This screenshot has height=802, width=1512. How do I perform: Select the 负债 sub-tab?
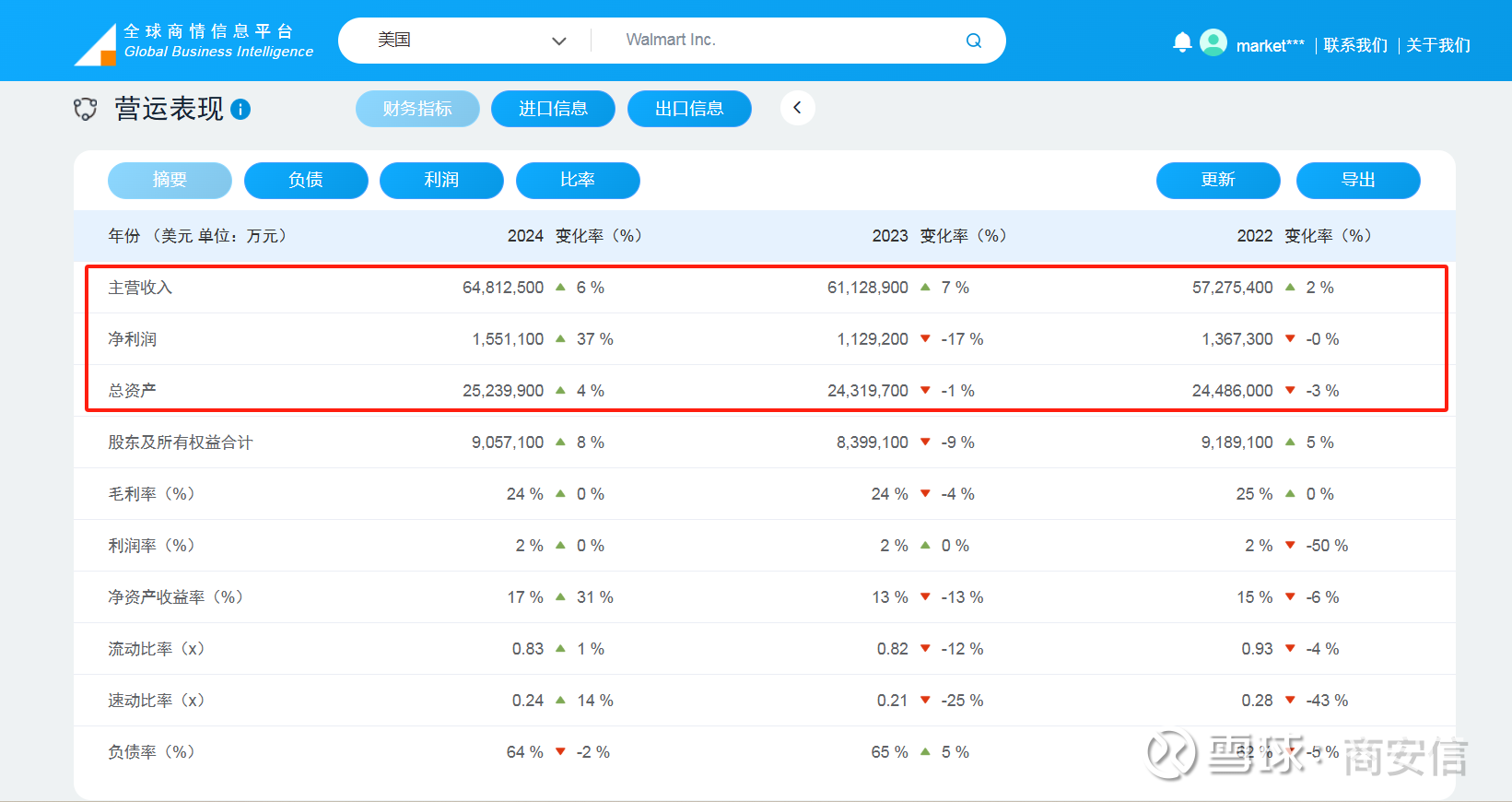pyautogui.click(x=306, y=180)
